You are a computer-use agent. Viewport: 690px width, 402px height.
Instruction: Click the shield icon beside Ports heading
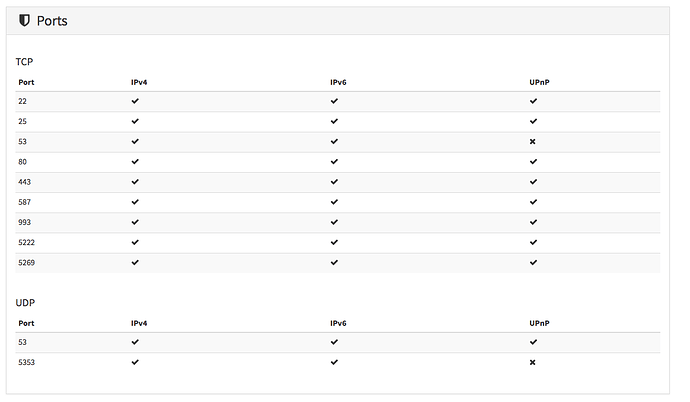[24, 20]
